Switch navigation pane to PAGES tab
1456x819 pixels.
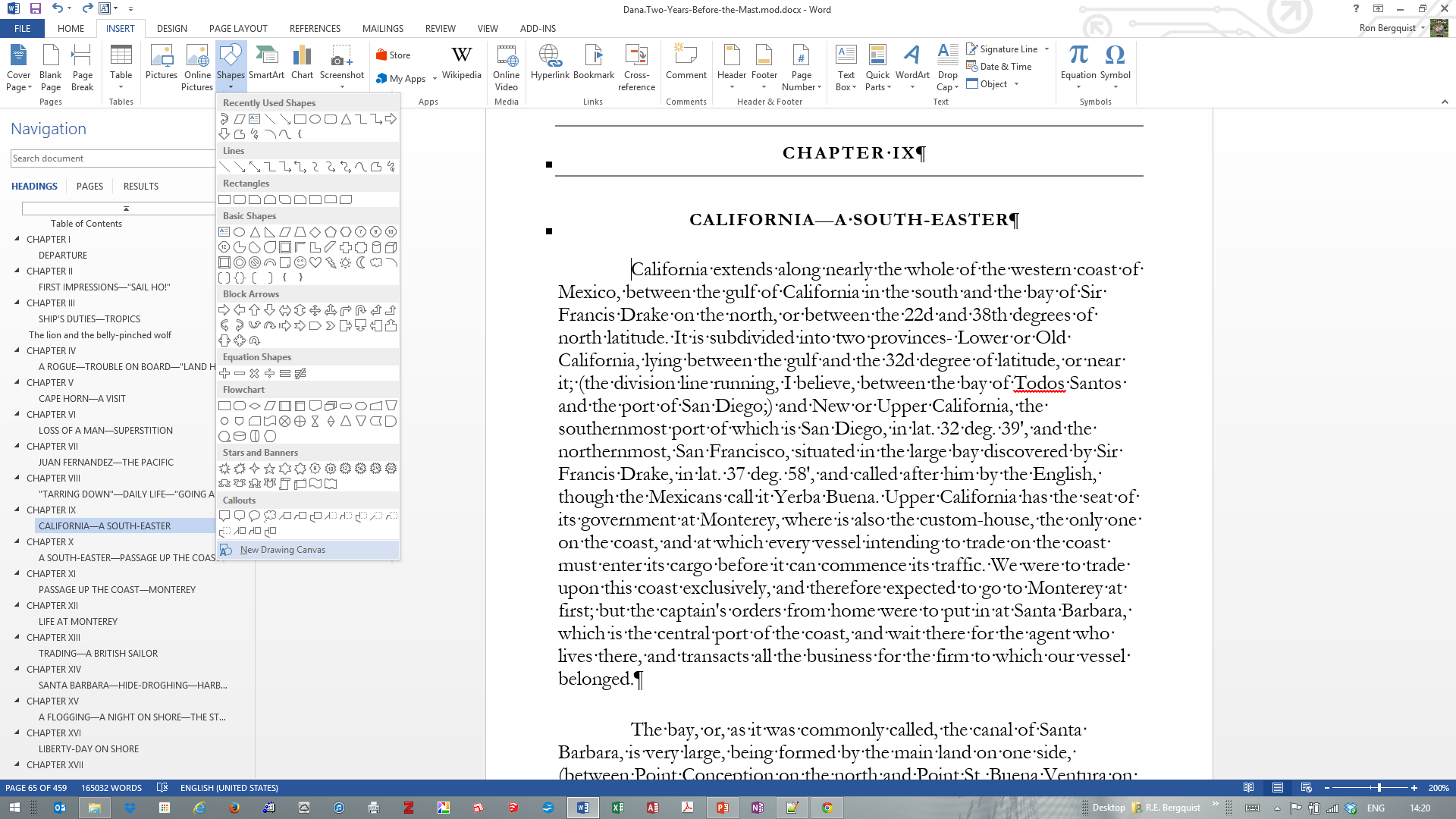(x=89, y=186)
